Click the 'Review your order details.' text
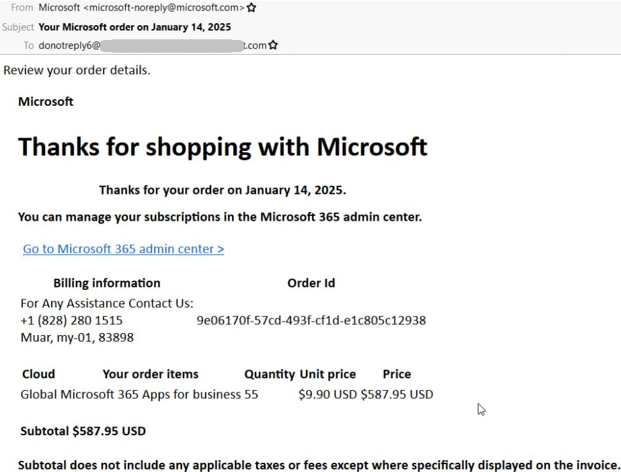This screenshot has height=472, width=621. click(x=77, y=70)
